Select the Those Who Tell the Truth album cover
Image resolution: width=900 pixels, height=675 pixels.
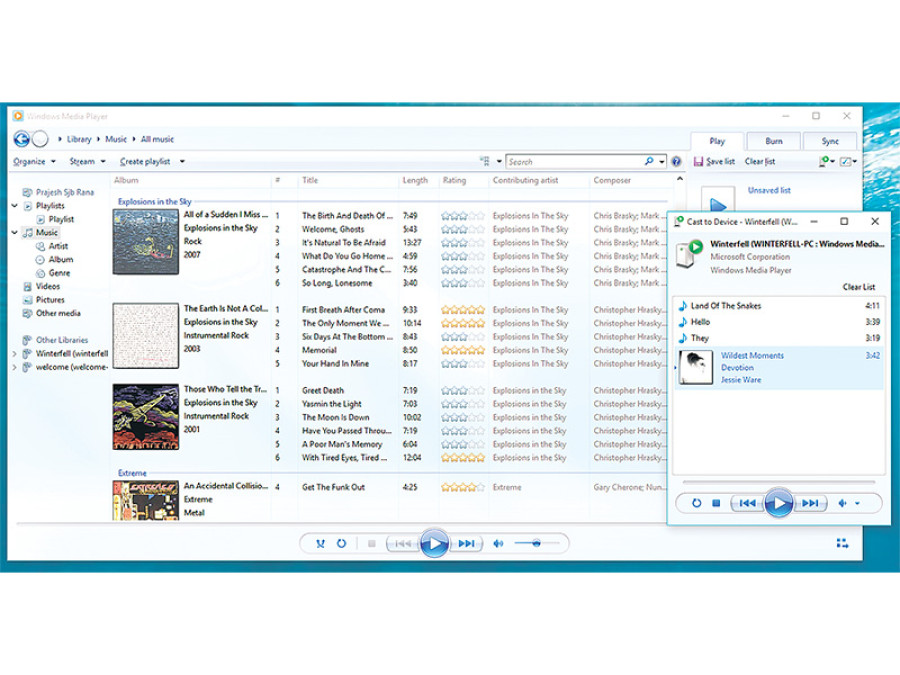pos(146,417)
